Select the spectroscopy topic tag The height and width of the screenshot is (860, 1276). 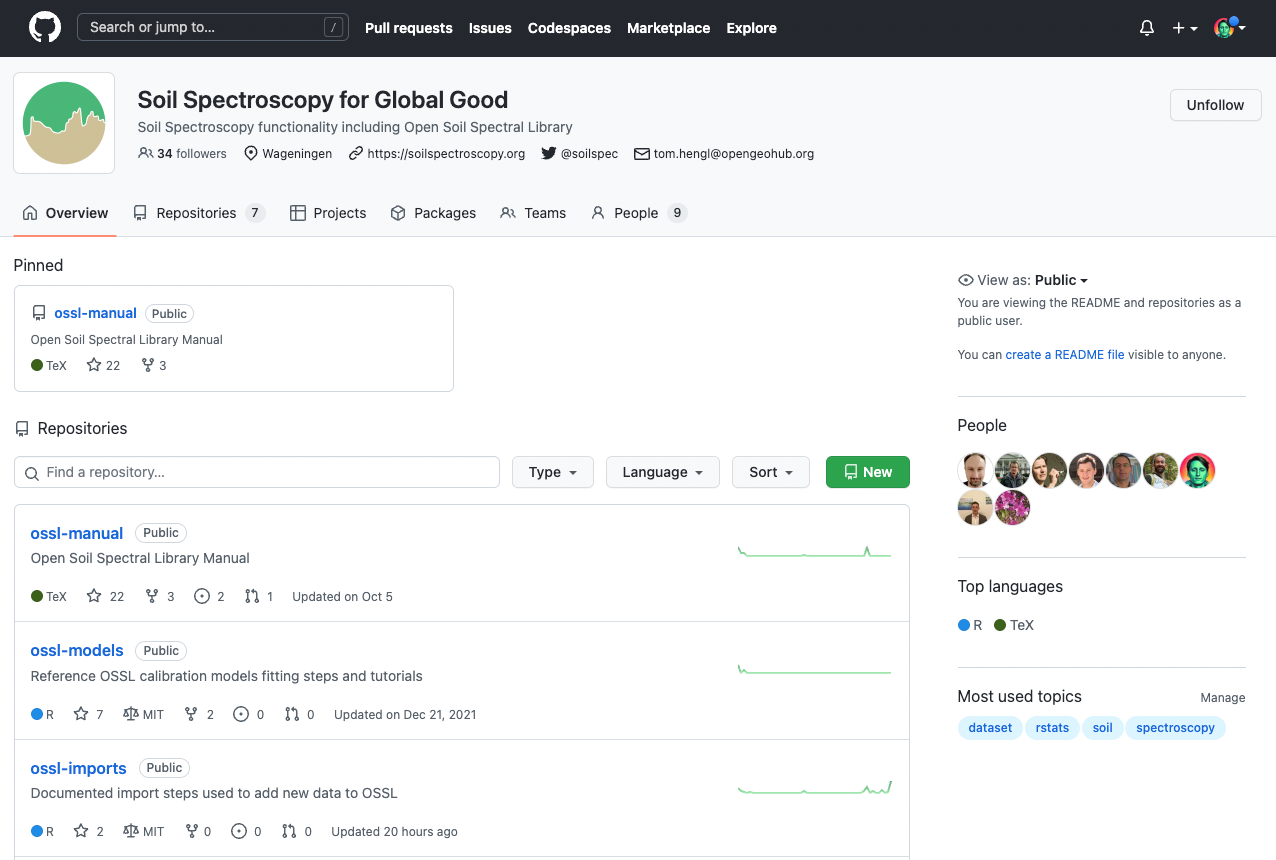pos(1175,728)
